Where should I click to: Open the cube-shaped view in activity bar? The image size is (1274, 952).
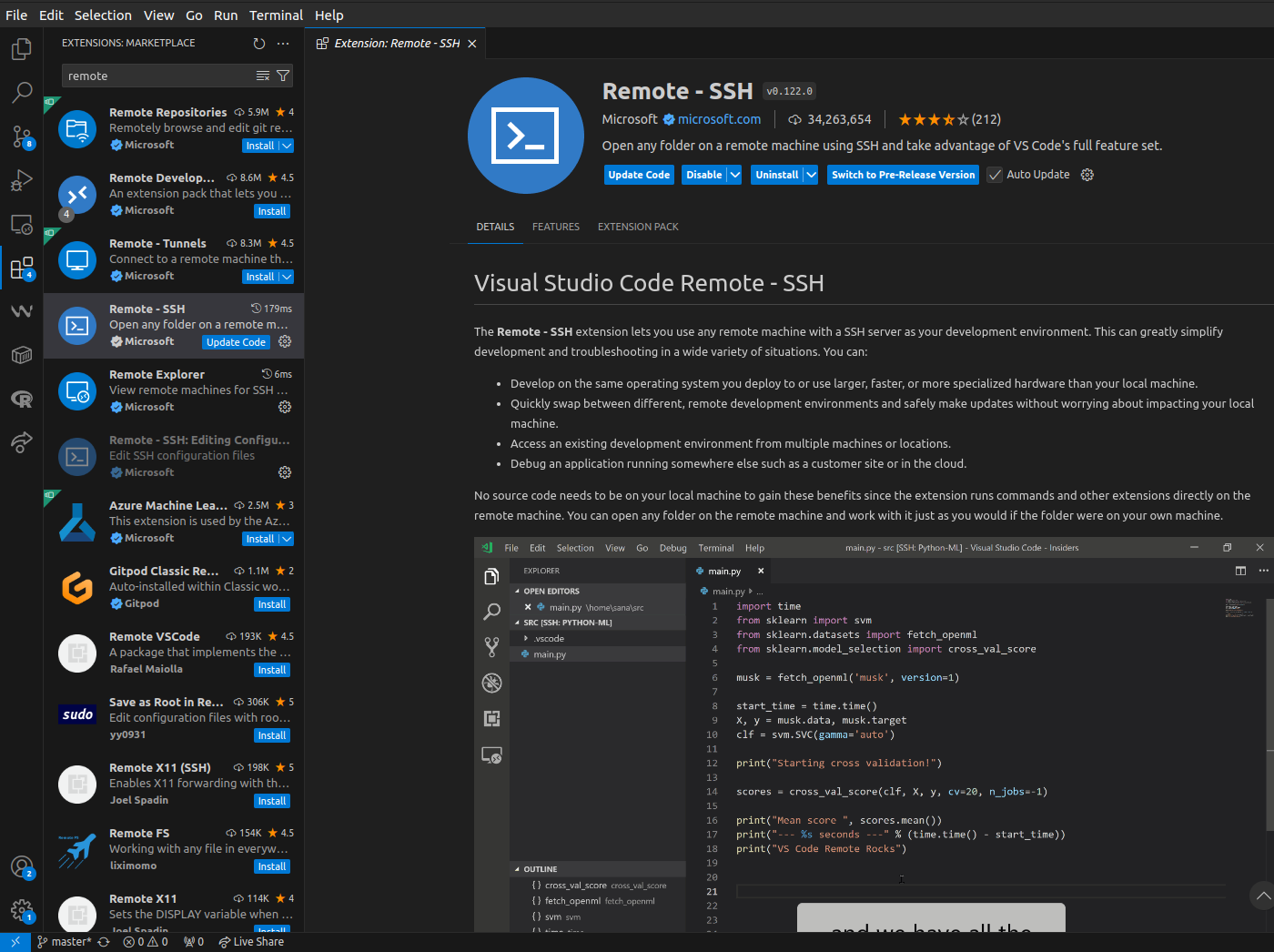click(x=22, y=355)
